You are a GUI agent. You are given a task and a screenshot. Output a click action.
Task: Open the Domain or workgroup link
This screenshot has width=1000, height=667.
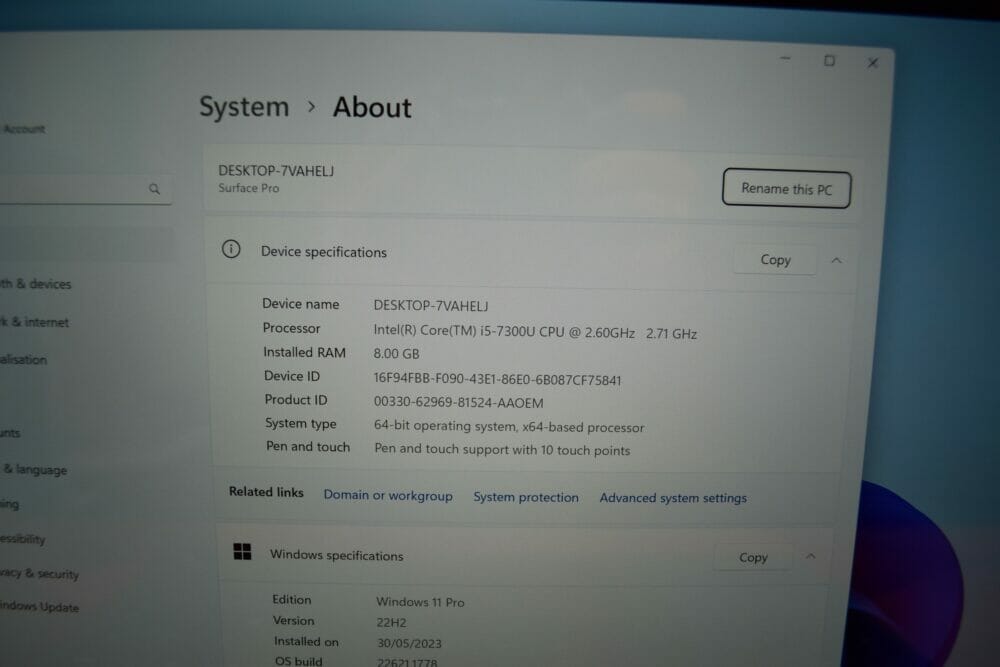coord(388,495)
